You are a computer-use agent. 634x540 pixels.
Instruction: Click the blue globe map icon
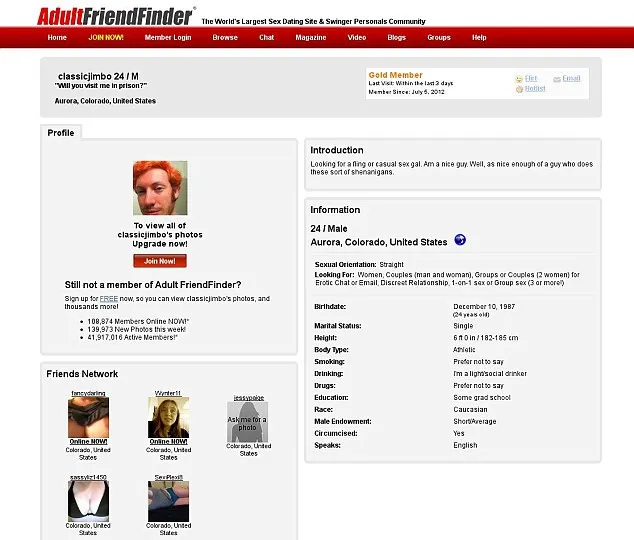pyautogui.click(x=460, y=240)
